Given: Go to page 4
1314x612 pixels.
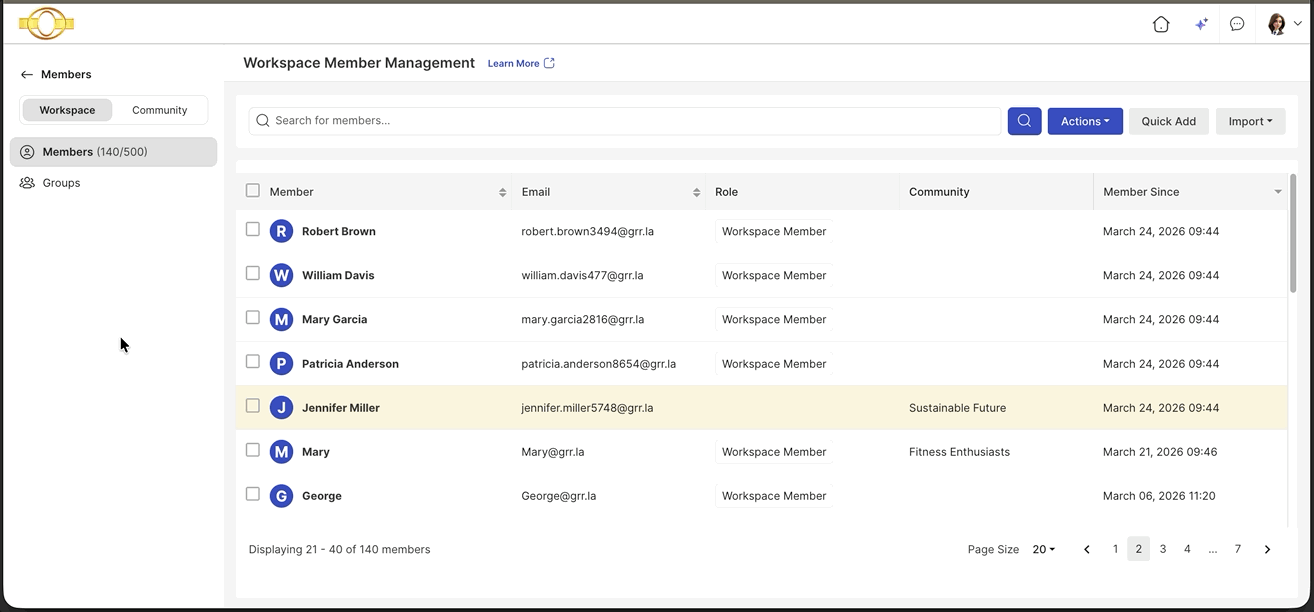Looking at the screenshot, I should click(x=1187, y=549).
